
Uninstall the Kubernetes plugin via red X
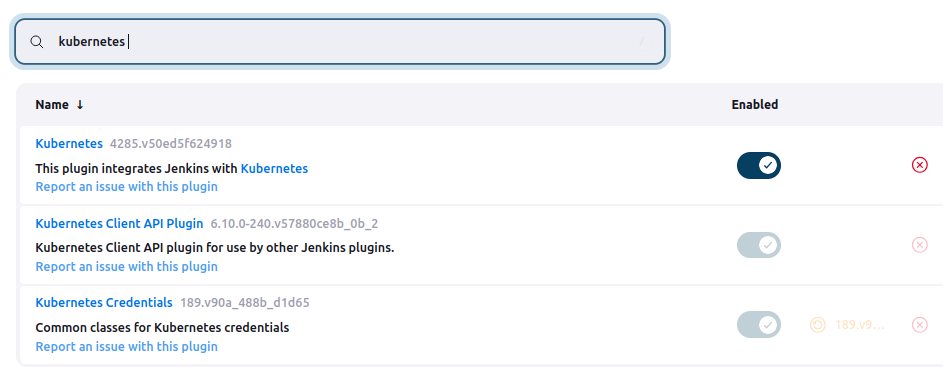click(x=920, y=165)
